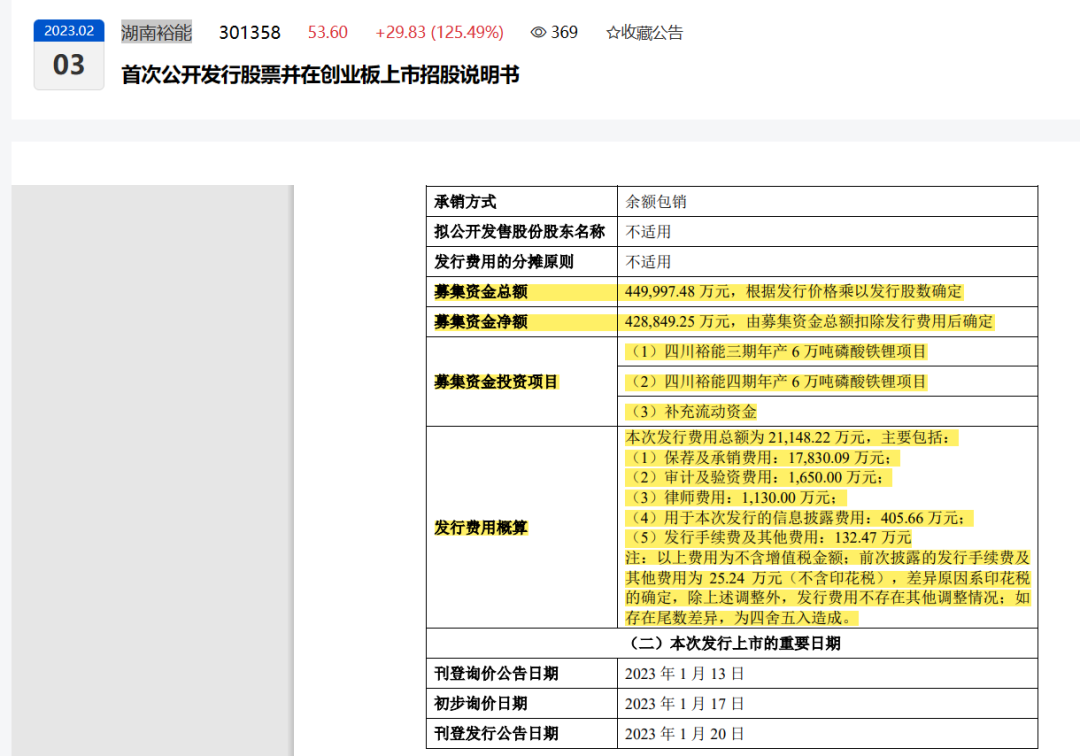Click the 律师费用：1,130.00 万元 line
The width and height of the screenshot is (1080, 756).
pyautogui.click(x=736, y=497)
